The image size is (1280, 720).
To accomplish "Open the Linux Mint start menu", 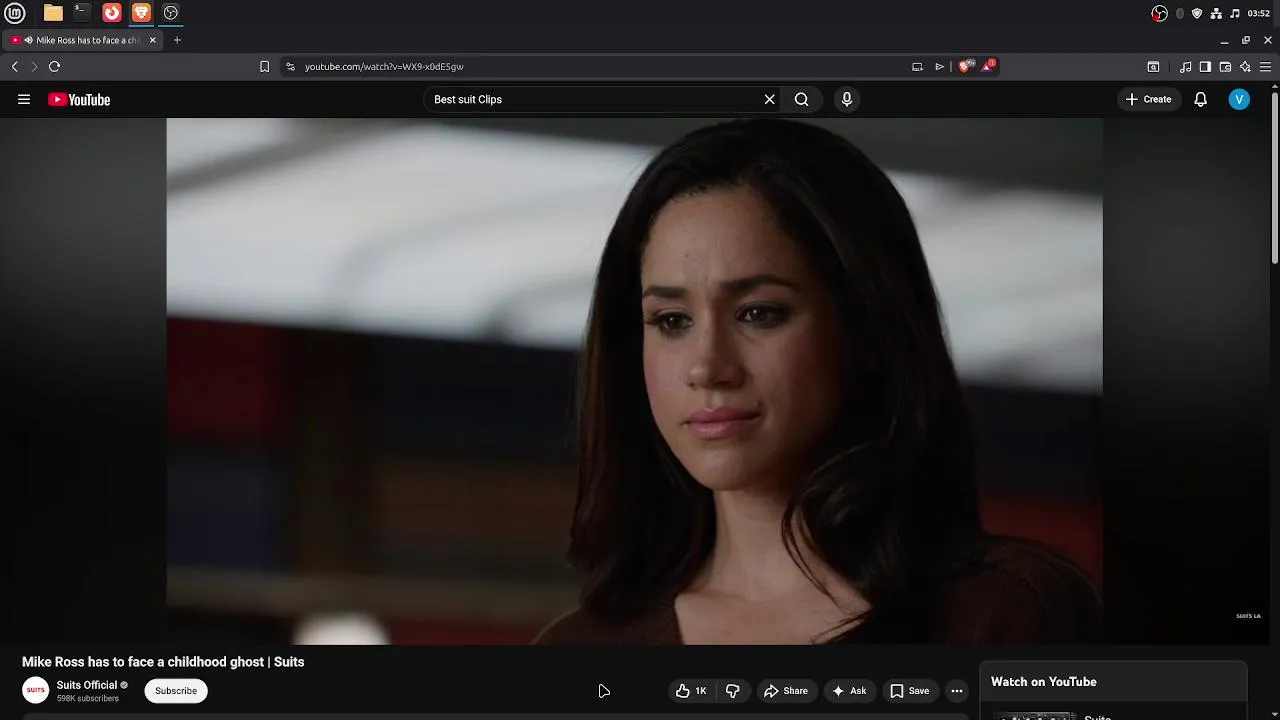I will pos(14,13).
